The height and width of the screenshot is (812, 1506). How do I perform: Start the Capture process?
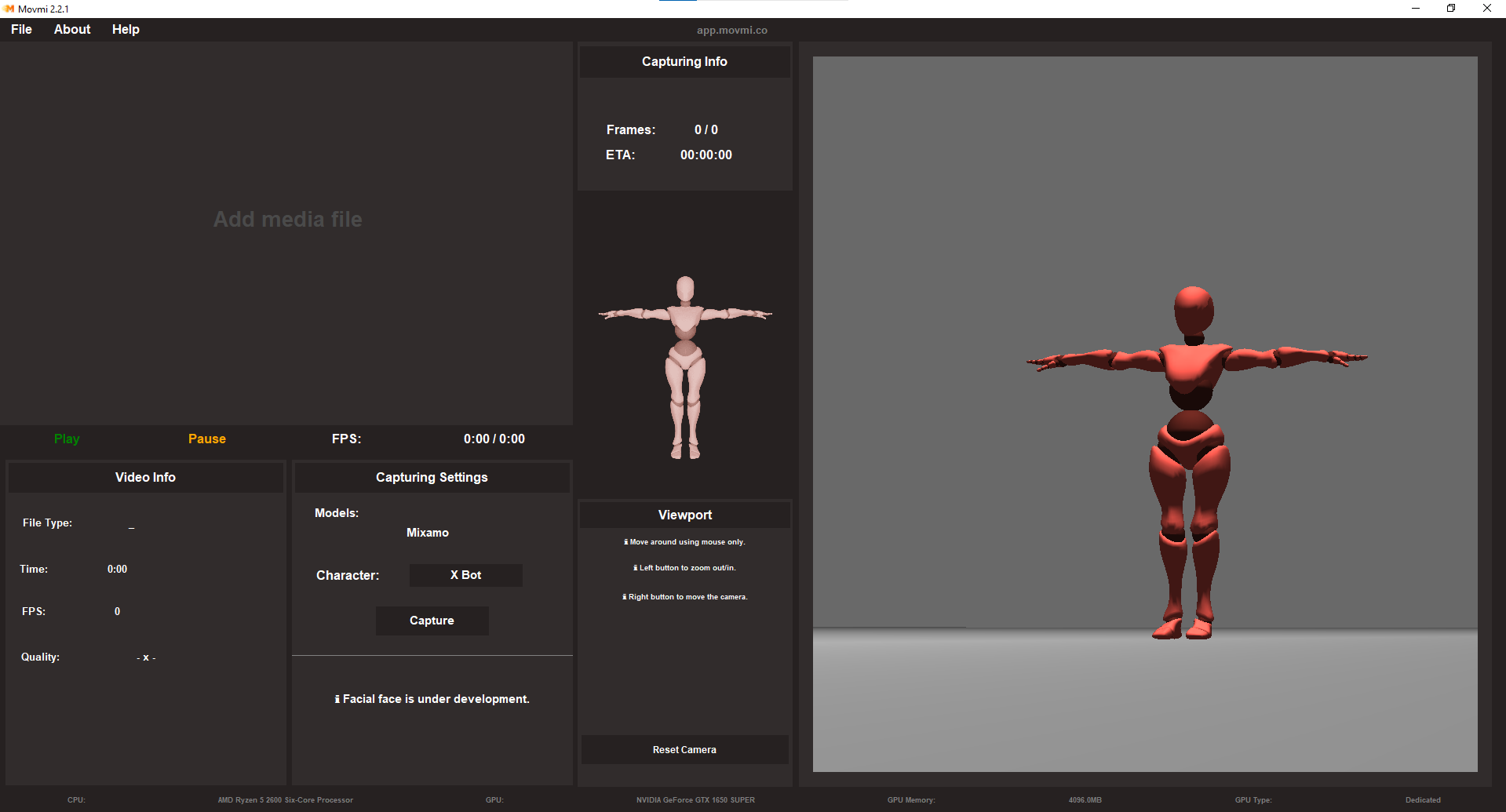(432, 621)
